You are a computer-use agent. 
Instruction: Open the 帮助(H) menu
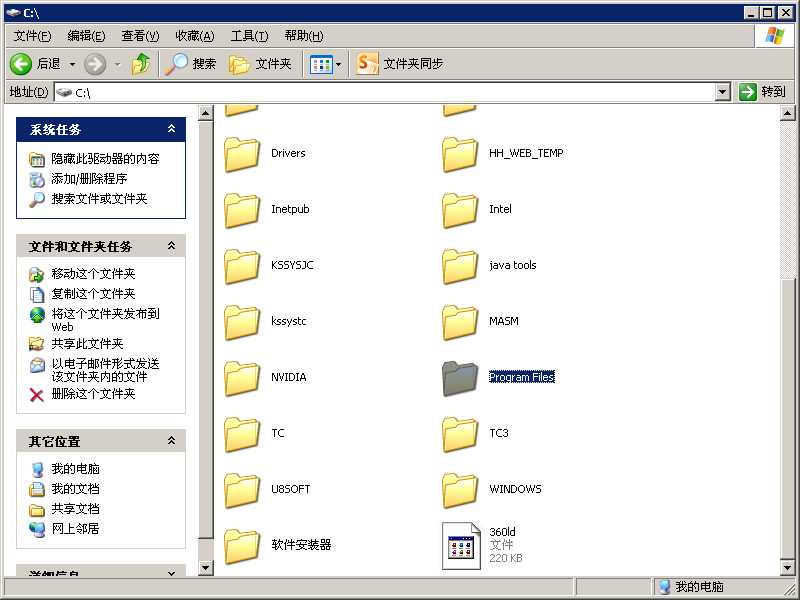click(x=304, y=36)
